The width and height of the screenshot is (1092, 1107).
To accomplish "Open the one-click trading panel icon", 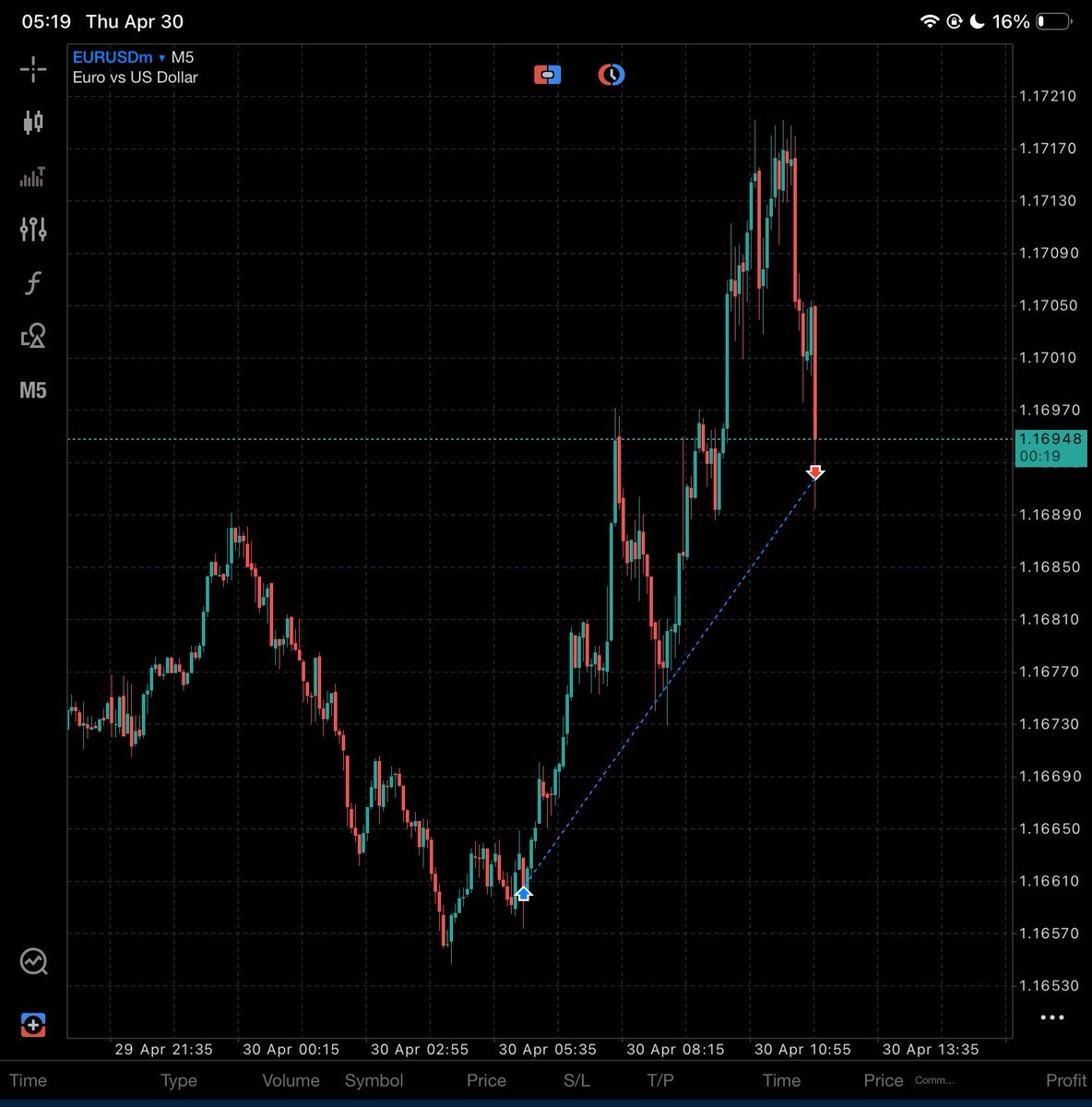I will [x=548, y=75].
